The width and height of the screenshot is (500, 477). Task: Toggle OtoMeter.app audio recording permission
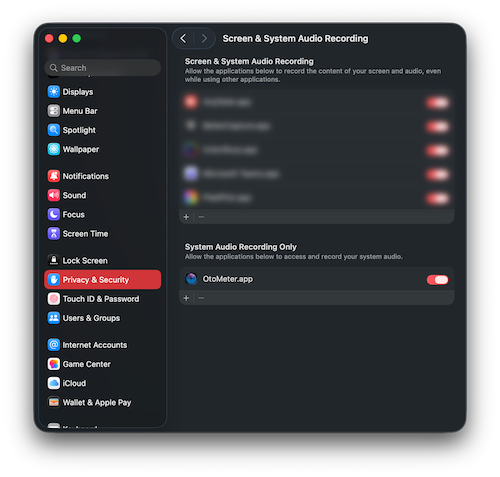437,280
